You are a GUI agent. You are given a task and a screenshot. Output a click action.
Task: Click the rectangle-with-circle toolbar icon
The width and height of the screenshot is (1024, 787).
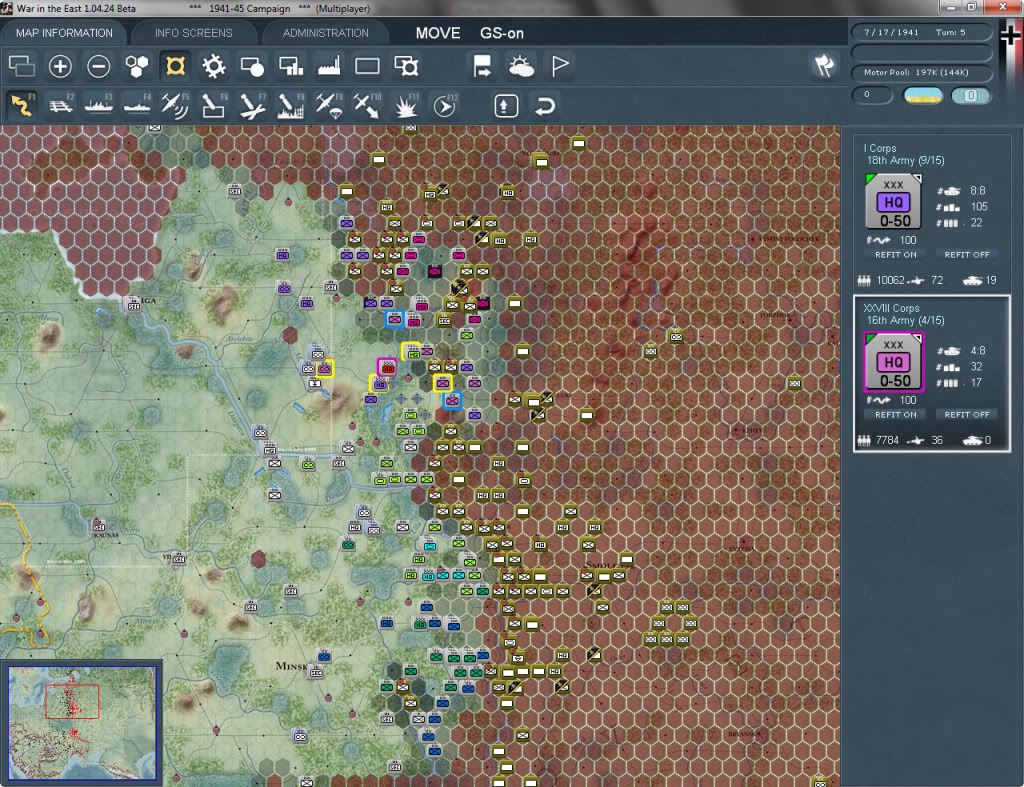coord(252,66)
